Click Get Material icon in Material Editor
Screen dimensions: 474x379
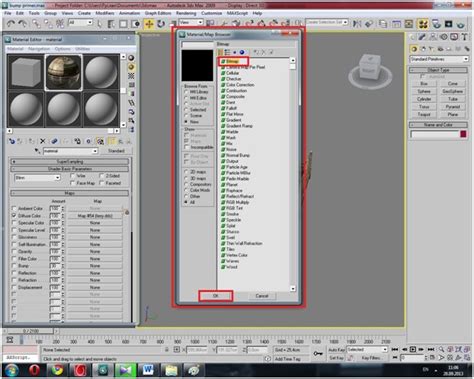tap(12, 141)
